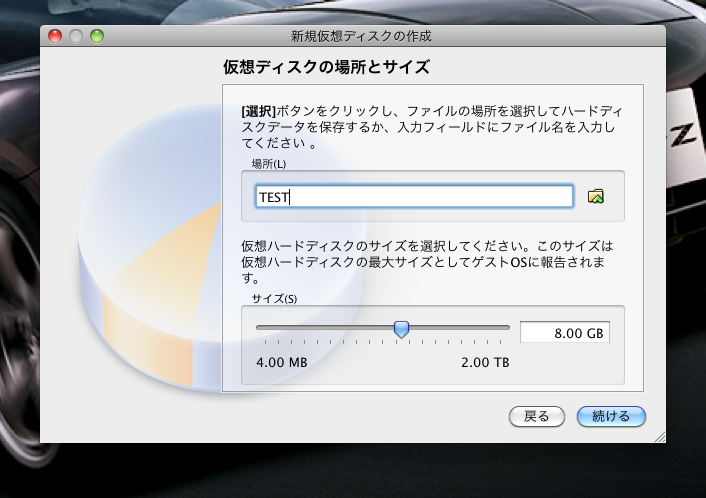The width and height of the screenshot is (706, 498).
Task: Click the 4.00 MB minimum size label
Action: tap(282, 362)
